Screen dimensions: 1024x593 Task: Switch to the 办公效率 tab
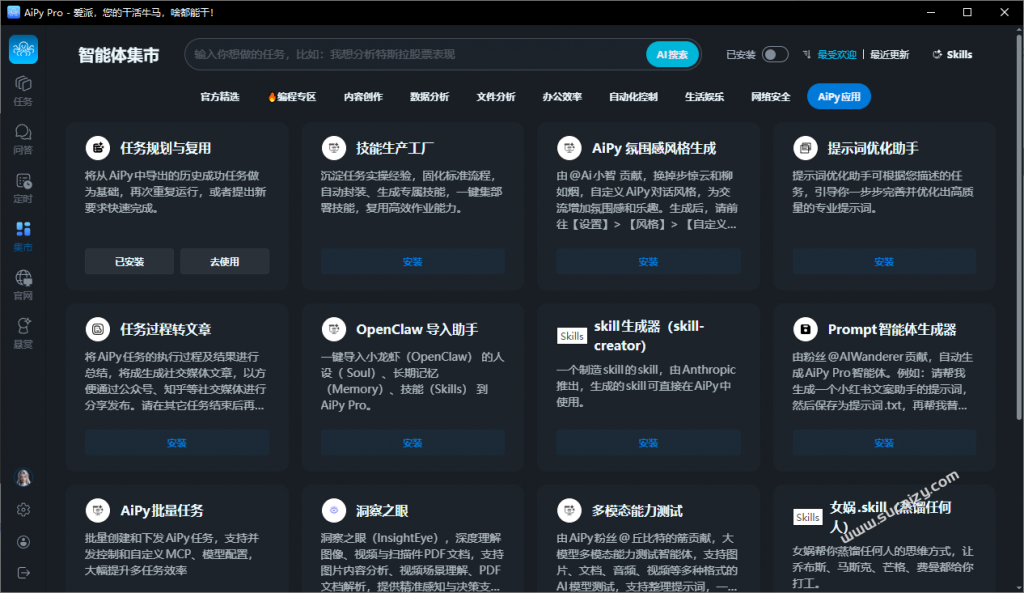point(562,97)
